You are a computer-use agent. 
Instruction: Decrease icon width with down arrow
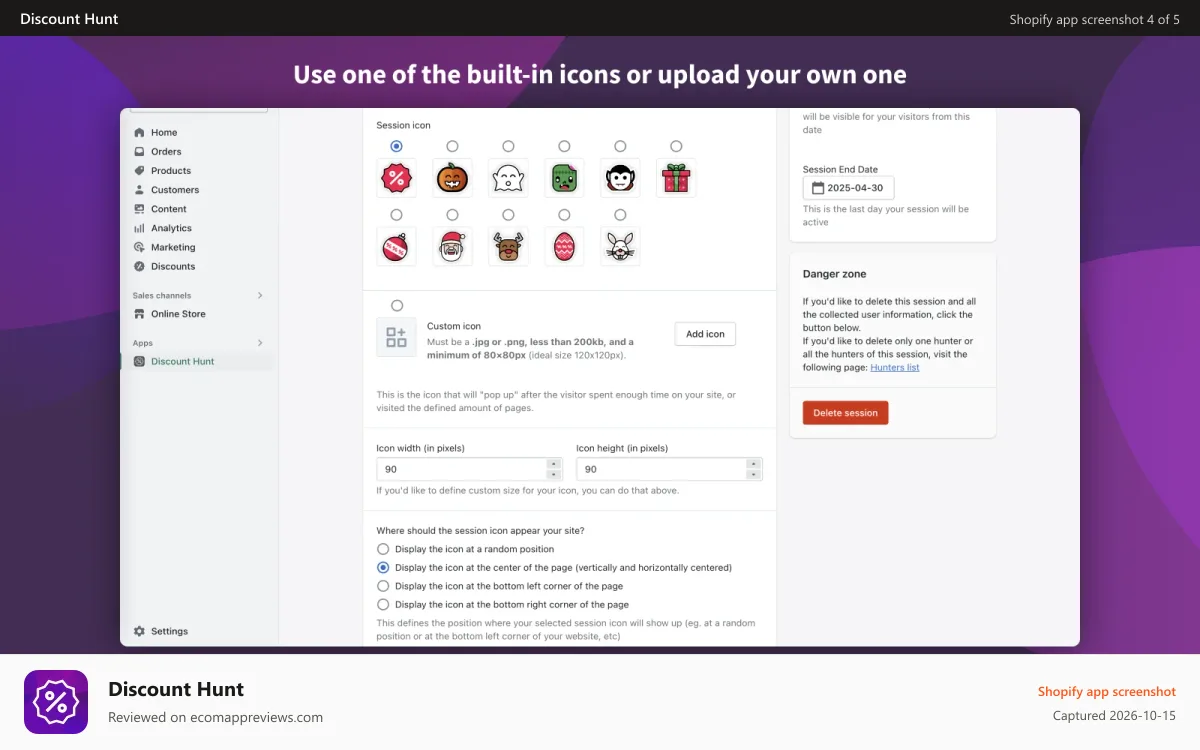554,474
